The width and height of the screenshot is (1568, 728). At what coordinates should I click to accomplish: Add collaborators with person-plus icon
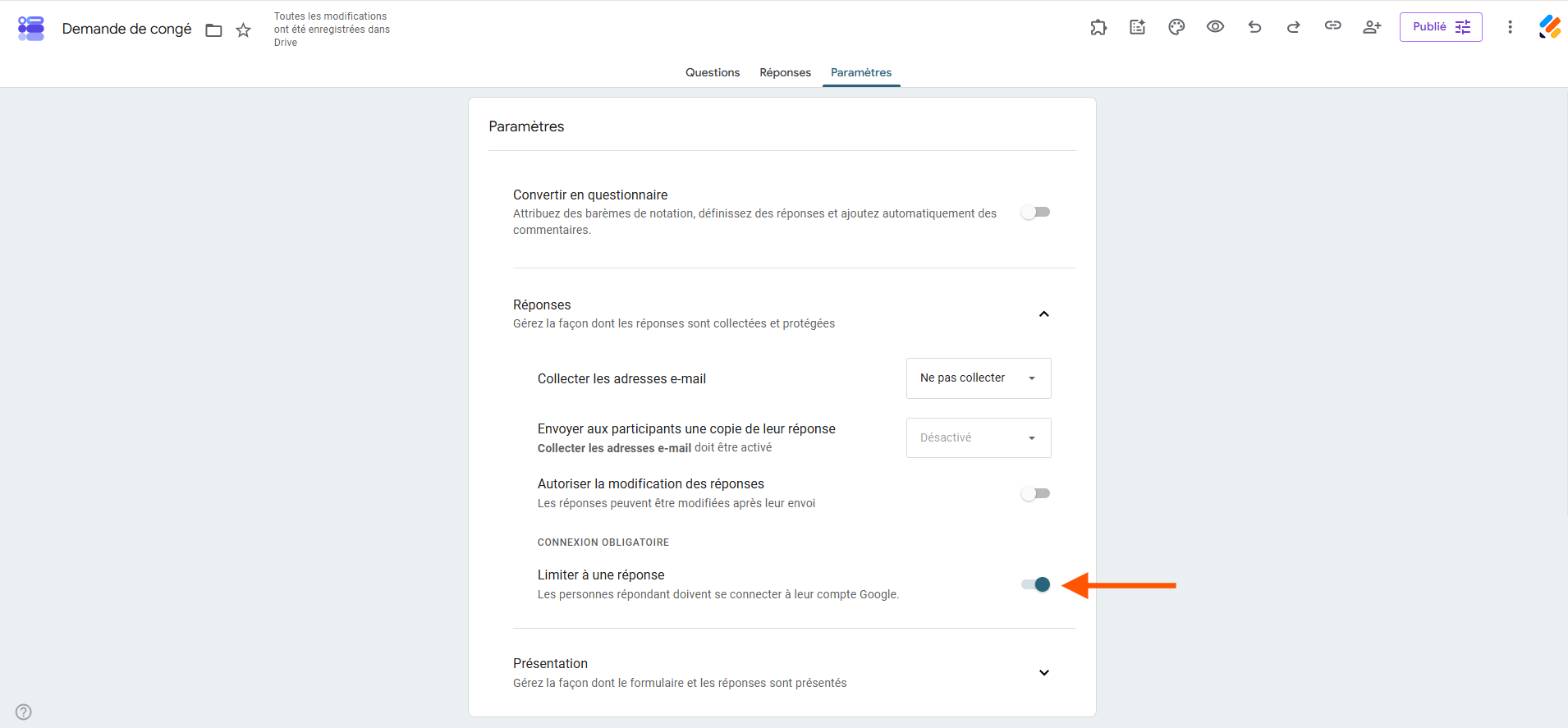[1372, 27]
